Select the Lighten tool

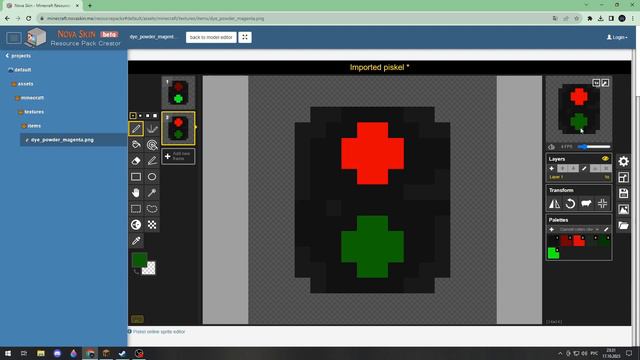tap(136, 224)
